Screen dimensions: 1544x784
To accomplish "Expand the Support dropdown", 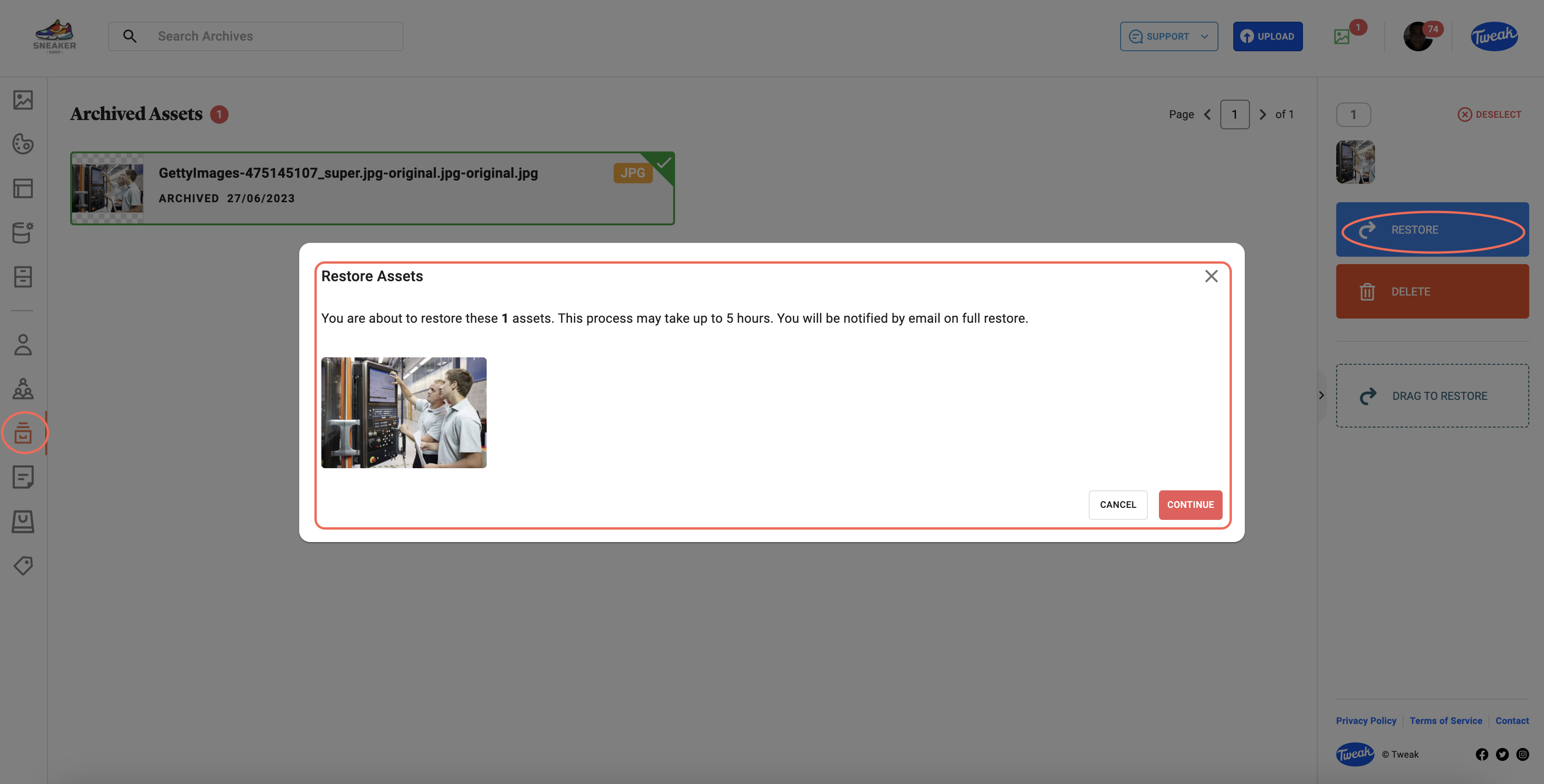I will click(x=1169, y=36).
